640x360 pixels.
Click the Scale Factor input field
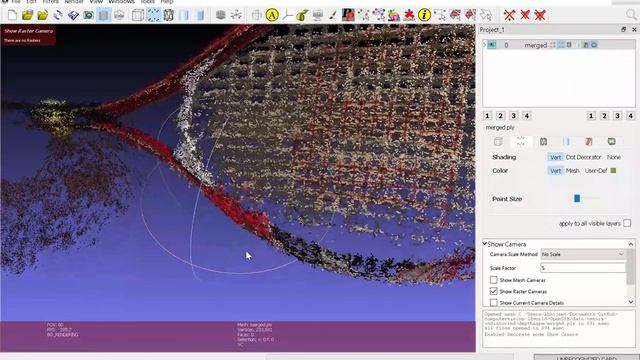(583, 268)
